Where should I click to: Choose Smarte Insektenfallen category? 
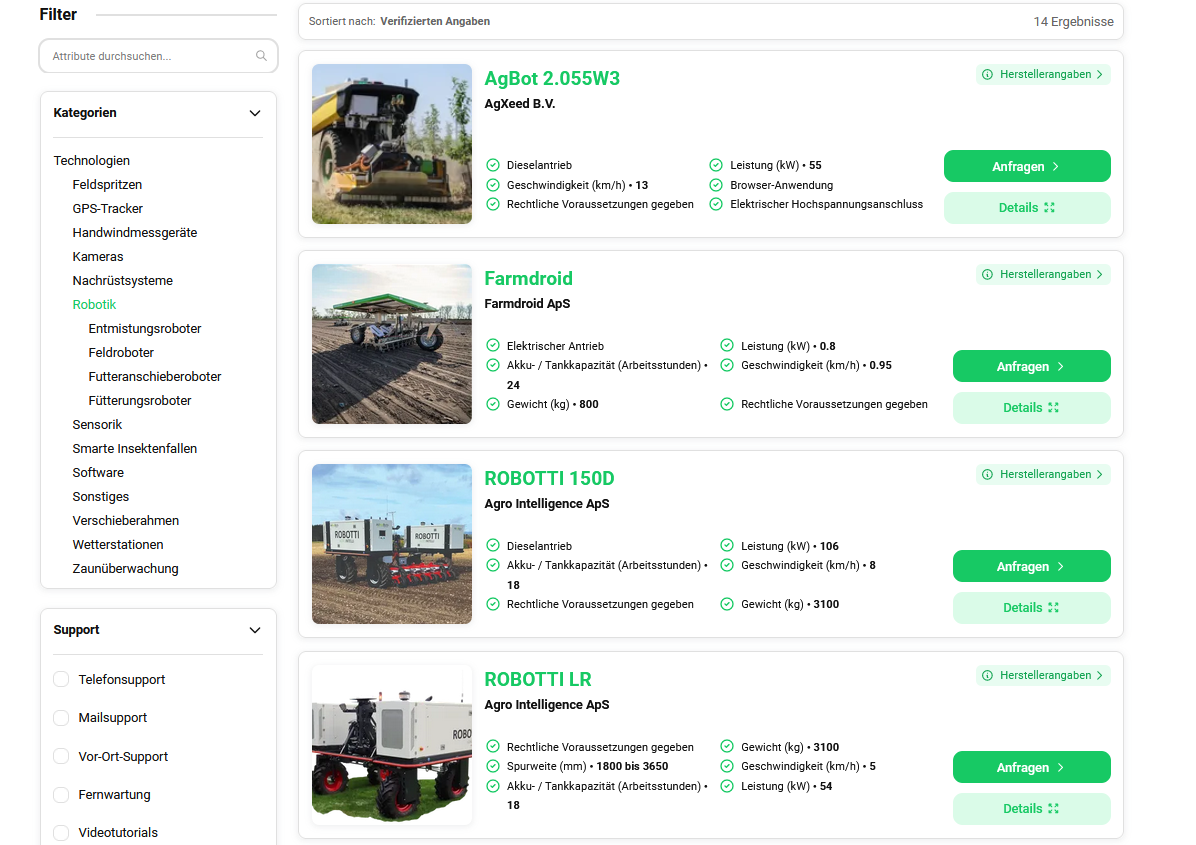[134, 448]
